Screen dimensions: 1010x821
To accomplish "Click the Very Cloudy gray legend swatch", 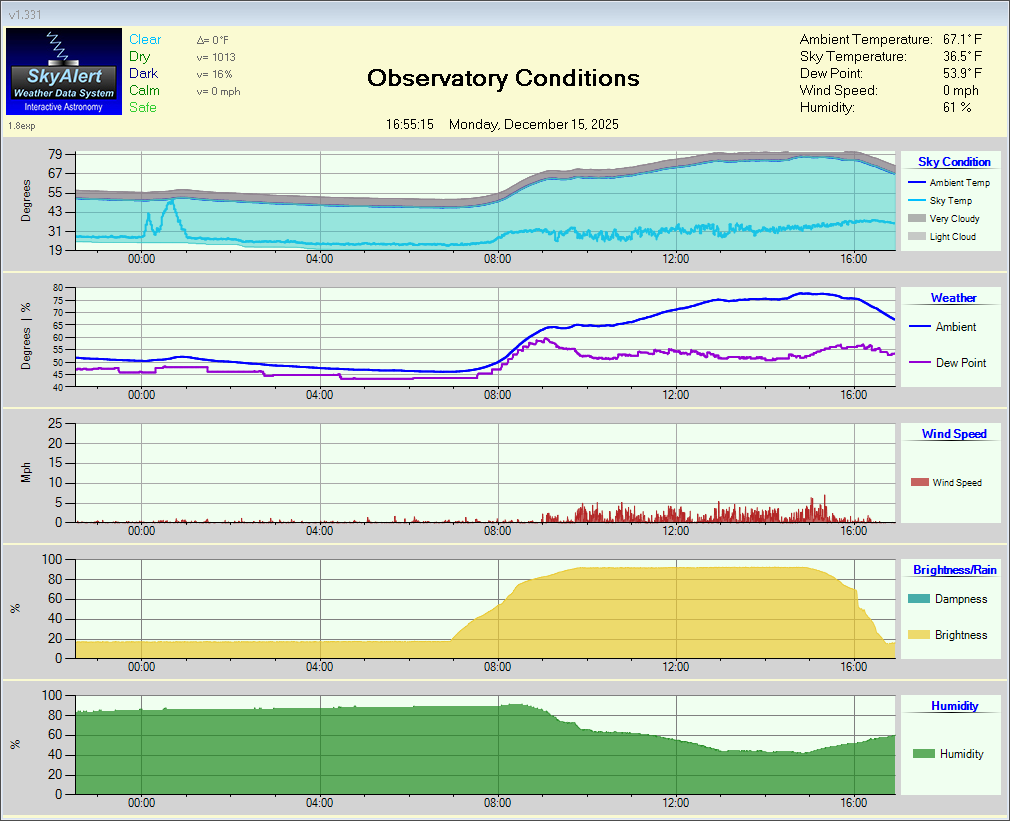I will (x=916, y=218).
